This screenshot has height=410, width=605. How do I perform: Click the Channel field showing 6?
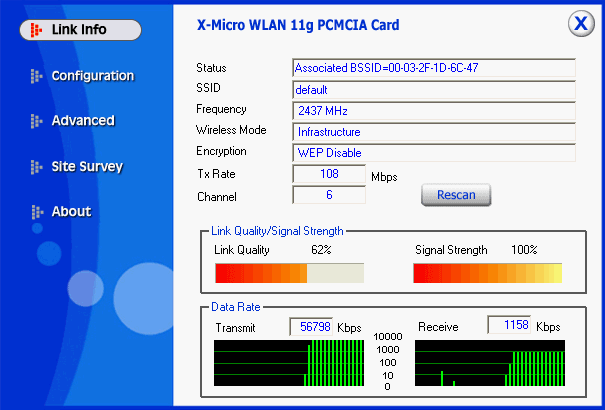329,195
